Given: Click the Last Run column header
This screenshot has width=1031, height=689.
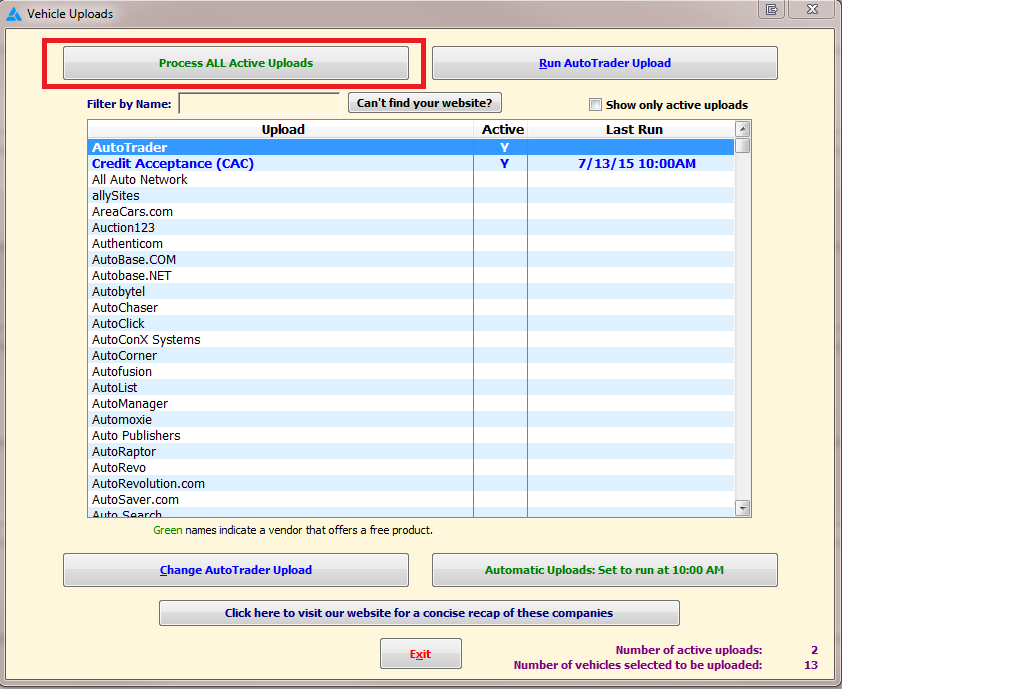Looking at the screenshot, I should (x=633, y=130).
